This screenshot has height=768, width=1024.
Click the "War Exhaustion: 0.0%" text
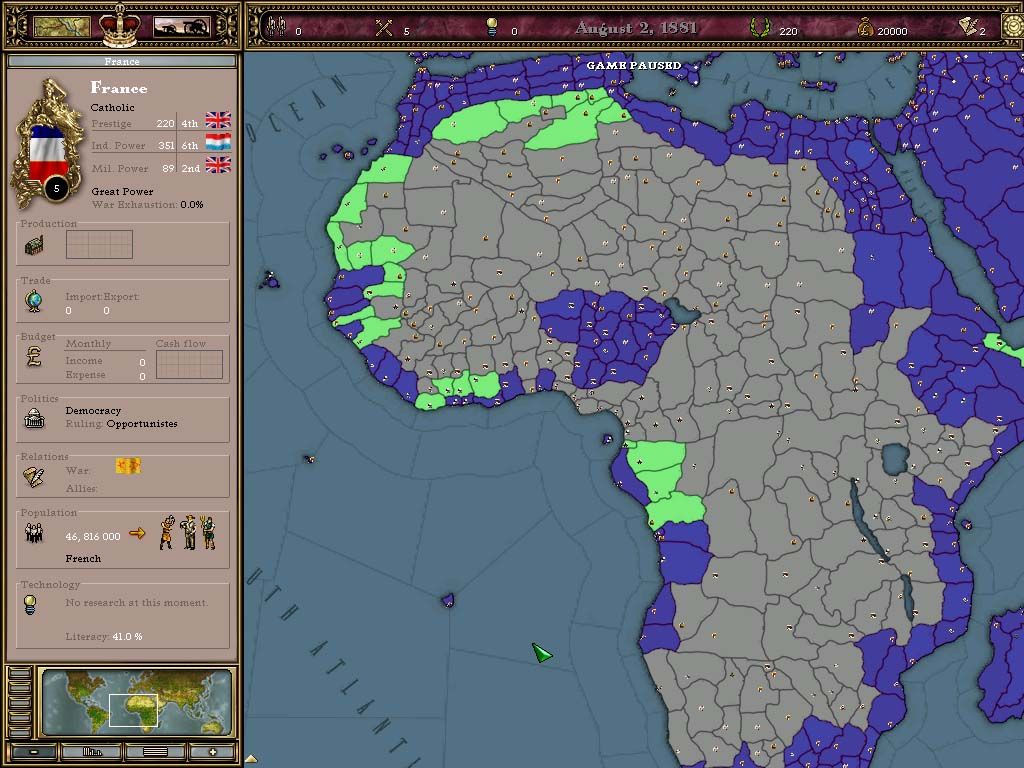coord(147,204)
